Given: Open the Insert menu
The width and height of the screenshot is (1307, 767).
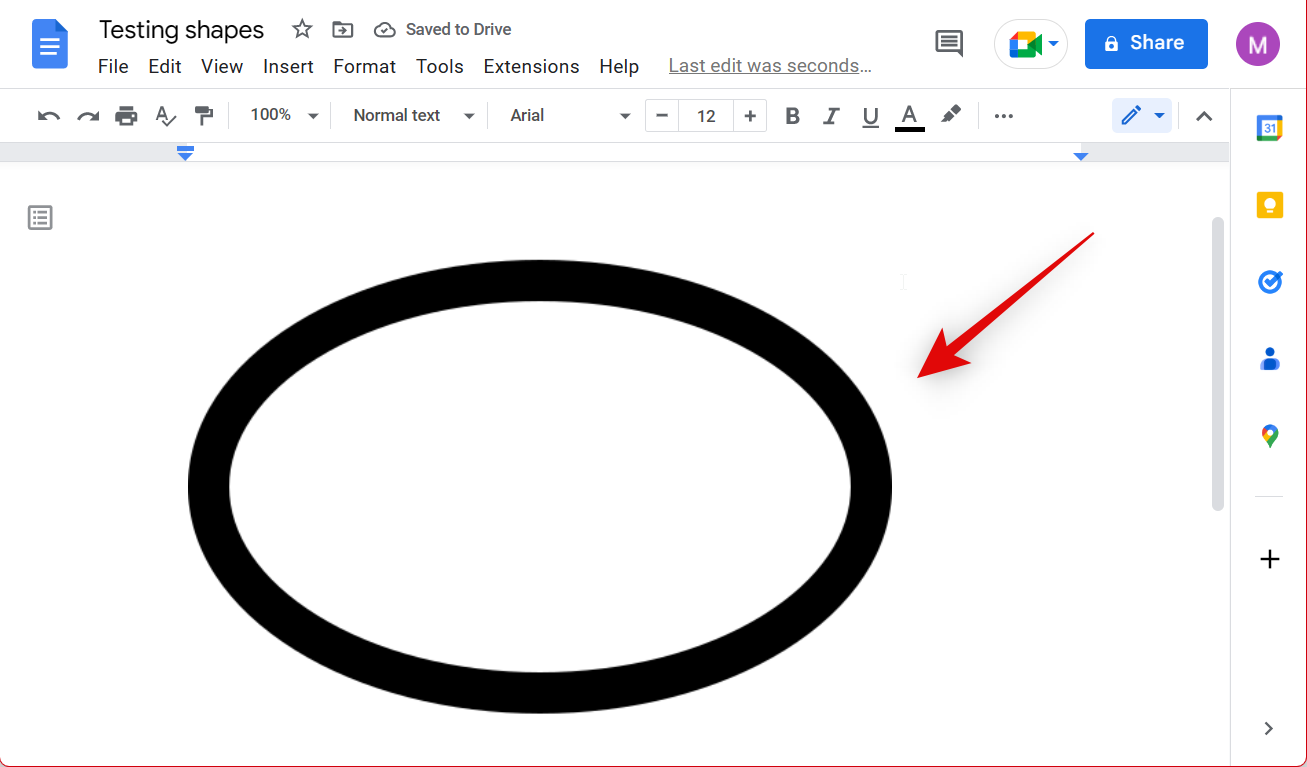Looking at the screenshot, I should coord(288,66).
